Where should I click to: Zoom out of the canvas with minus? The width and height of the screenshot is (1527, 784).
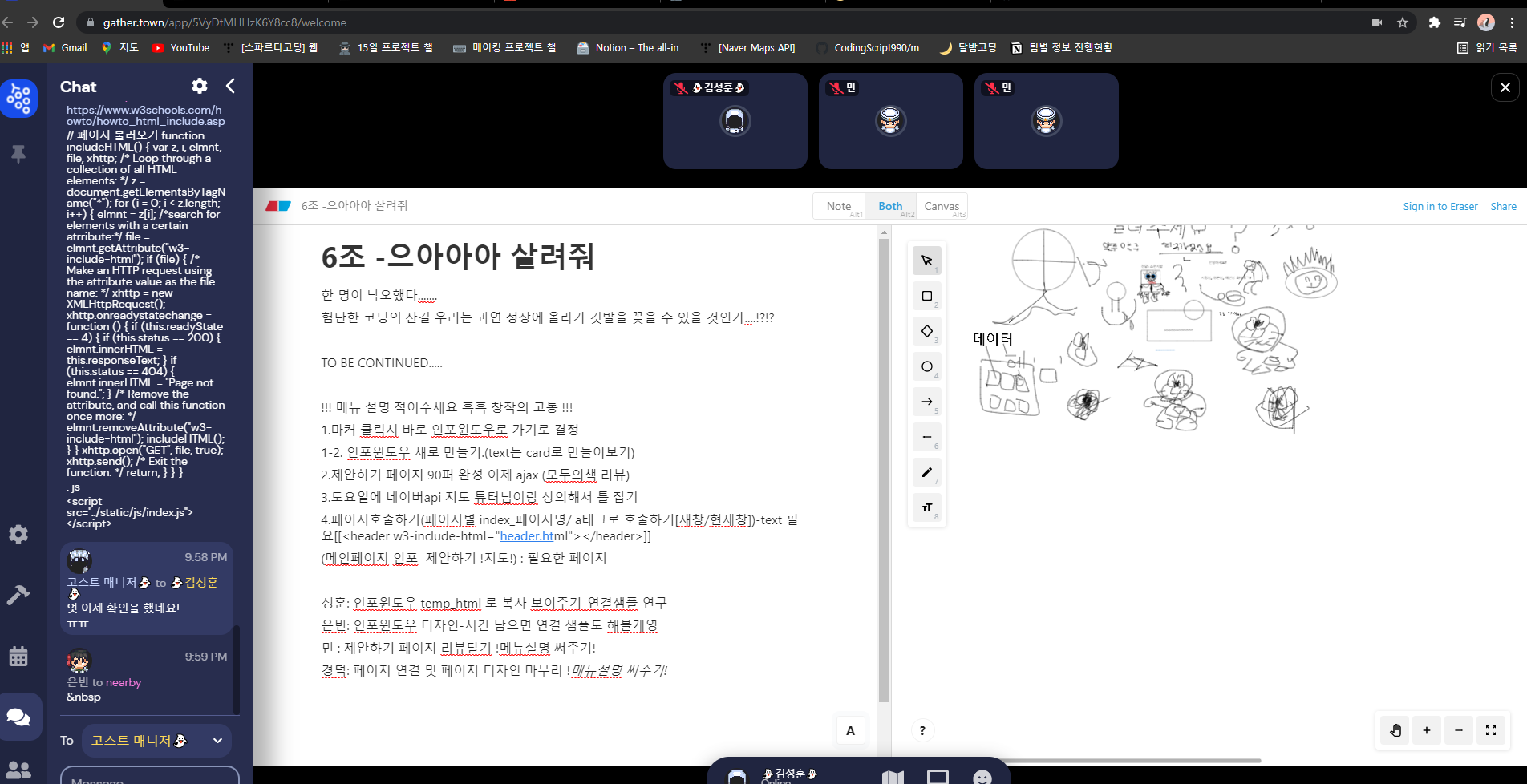point(1459,730)
